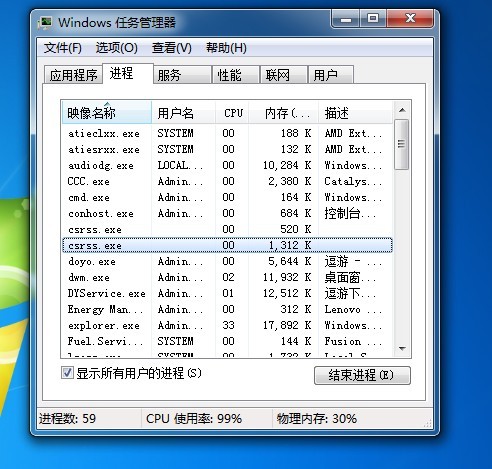Sort processes by CPU column

click(233, 113)
